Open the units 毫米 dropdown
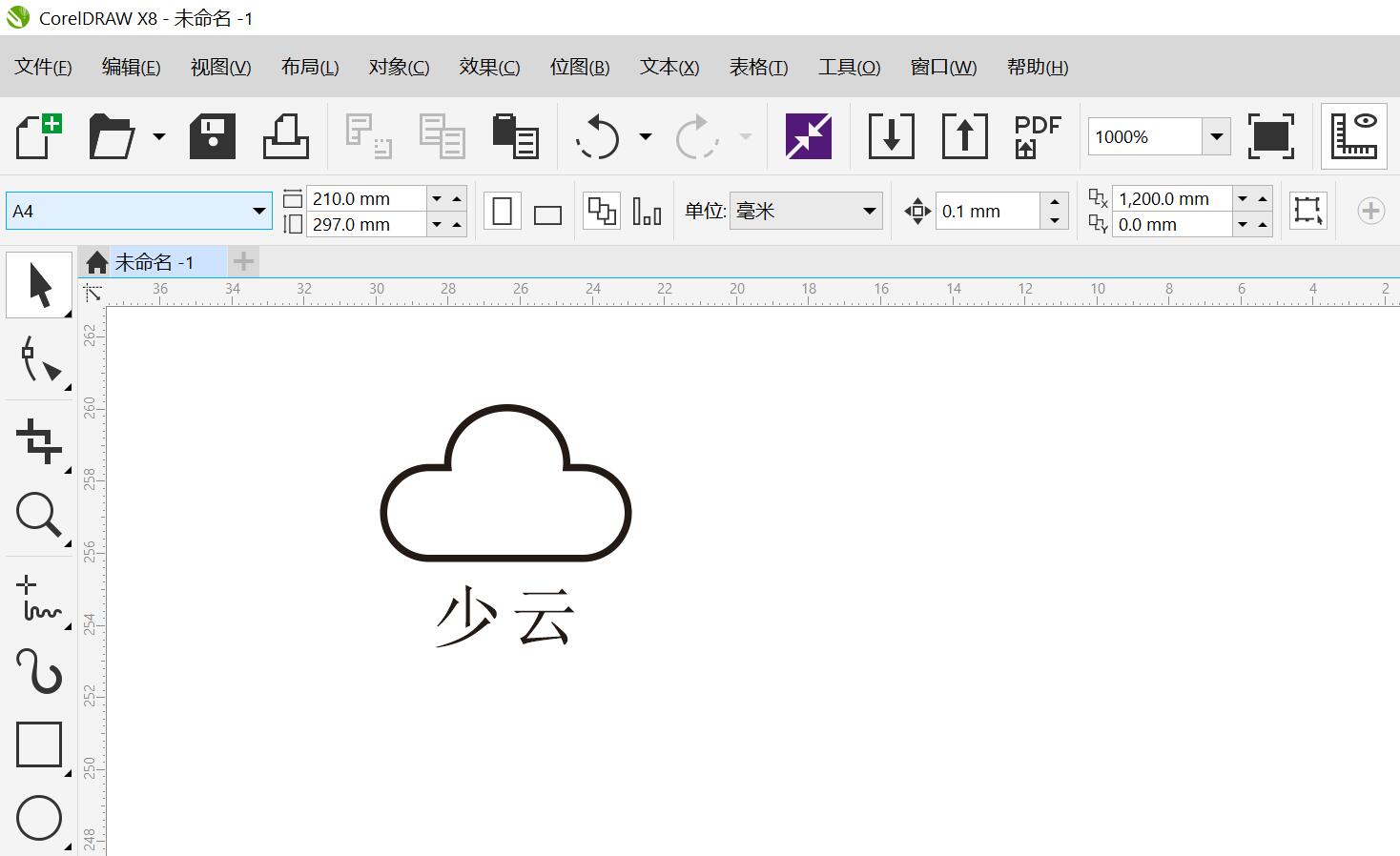This screenshot has width=1400, height=856. coord(869,212)
